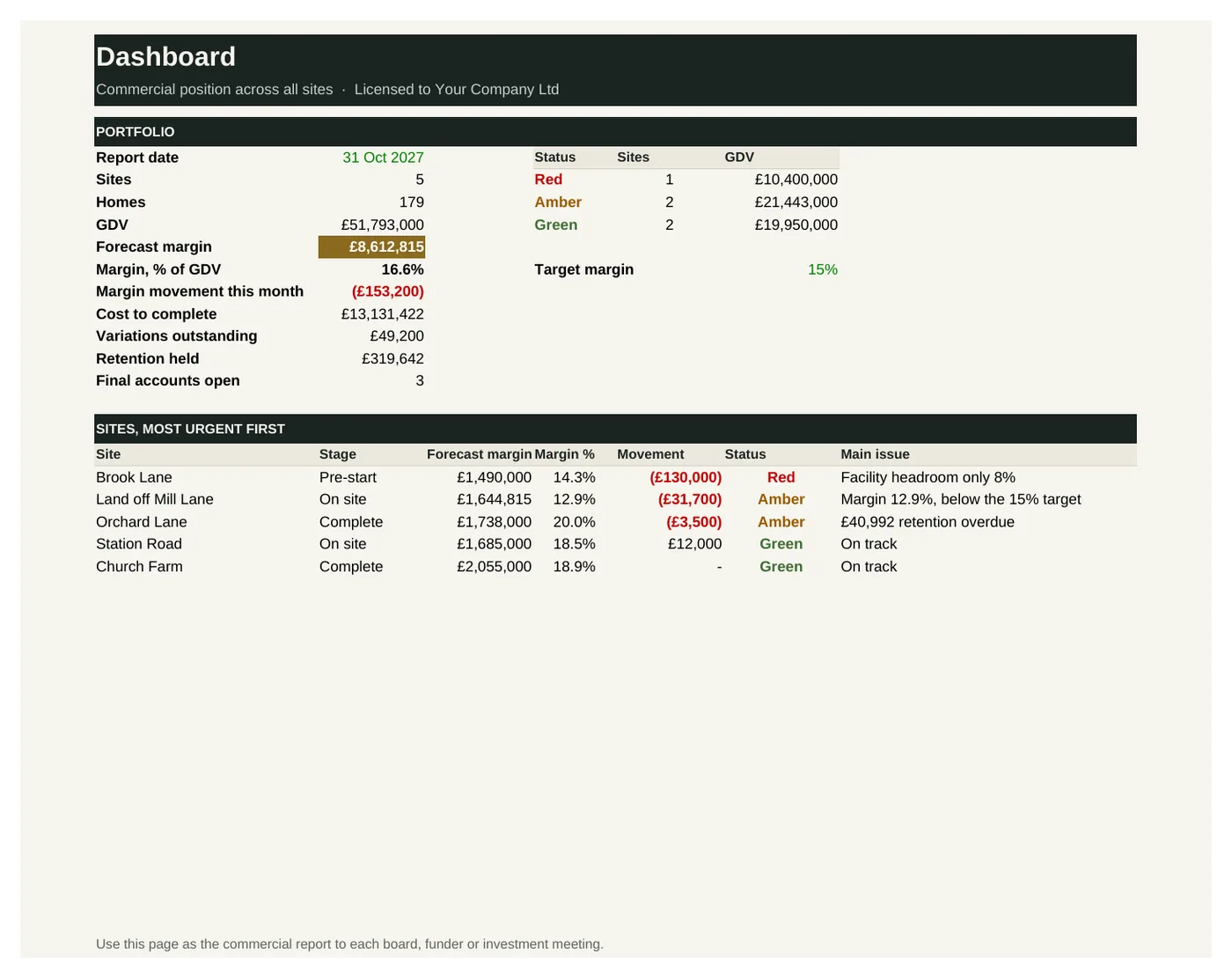
Task: Select Station Road movement £12,000
Action: (x=694, y=544)
